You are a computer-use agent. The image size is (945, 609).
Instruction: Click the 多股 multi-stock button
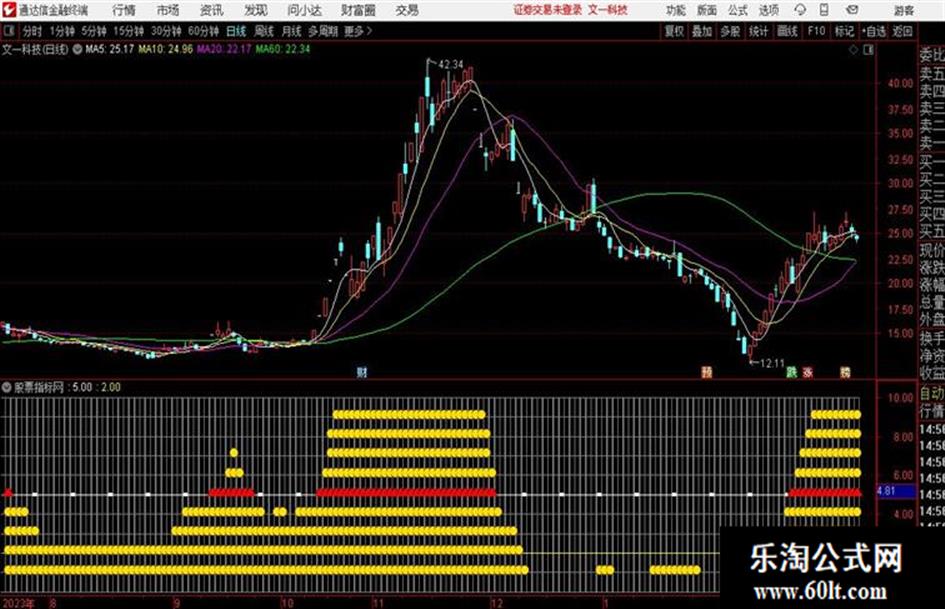pyautogui.click(x=730, y=31)
